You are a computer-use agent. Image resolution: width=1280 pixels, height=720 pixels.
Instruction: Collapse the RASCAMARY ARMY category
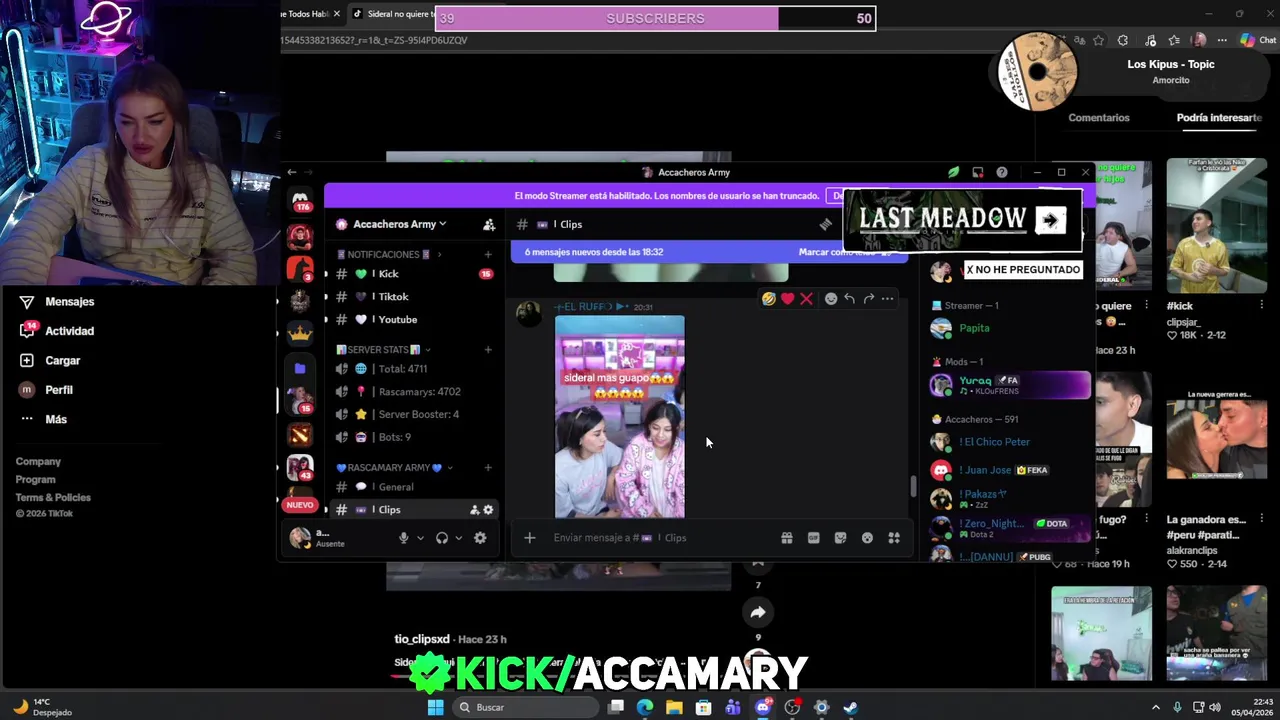pos(394,468)
